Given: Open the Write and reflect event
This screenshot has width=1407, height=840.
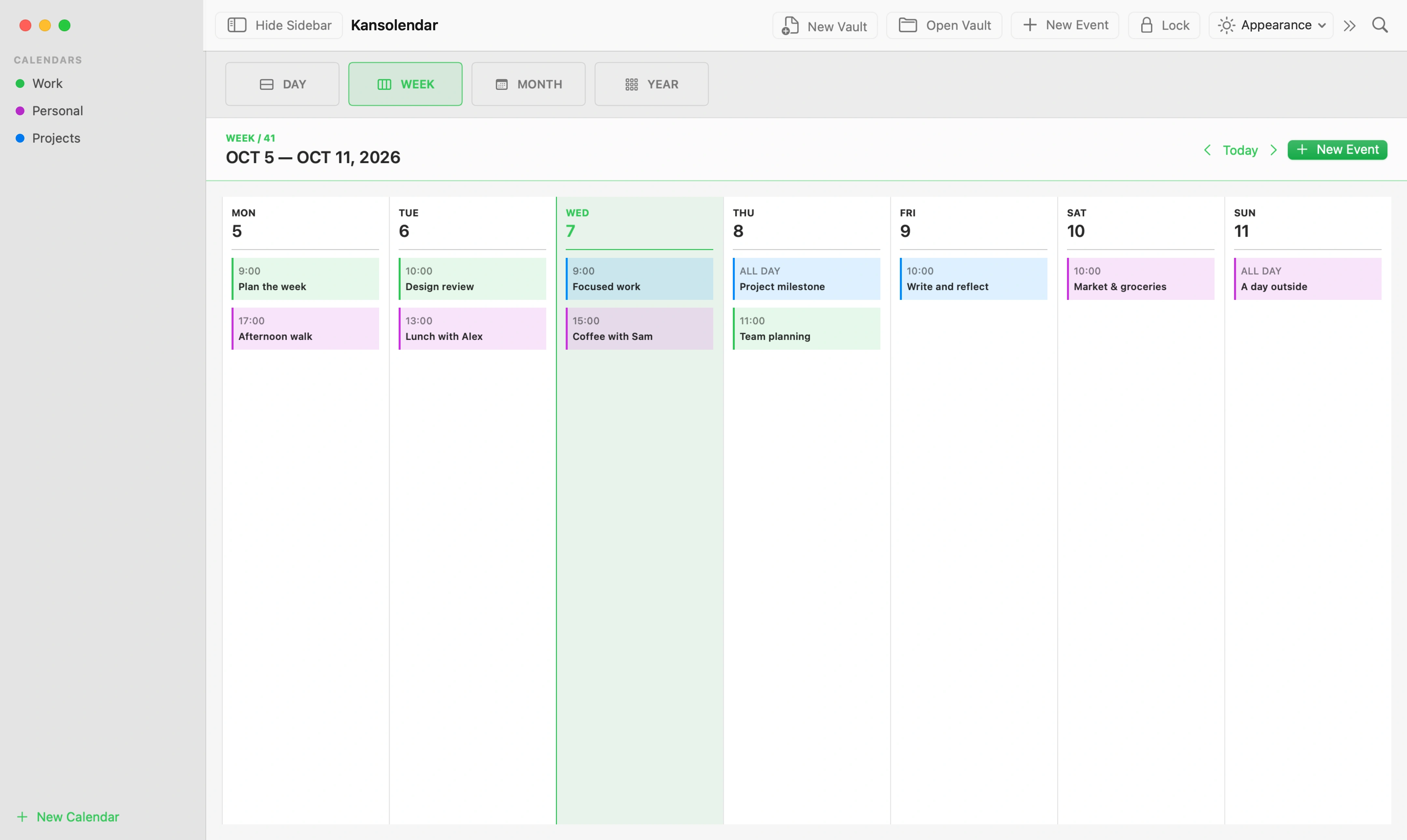Looking at the screenshot, I should [x=973, y=278].
